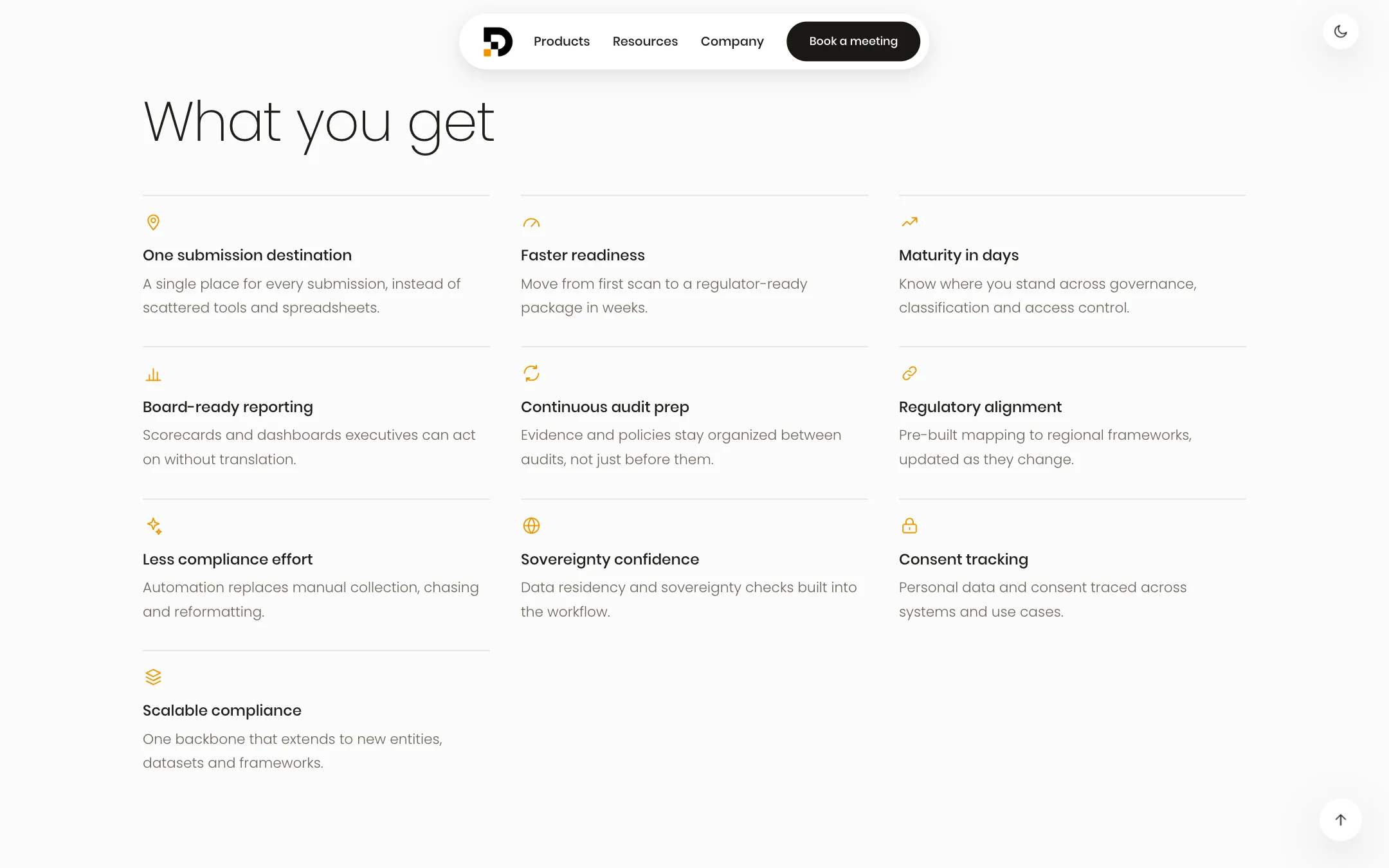1389x868 pixels.
Task: Click the text 'Know where you stand across governance'
Action: tap(1047, 284)
